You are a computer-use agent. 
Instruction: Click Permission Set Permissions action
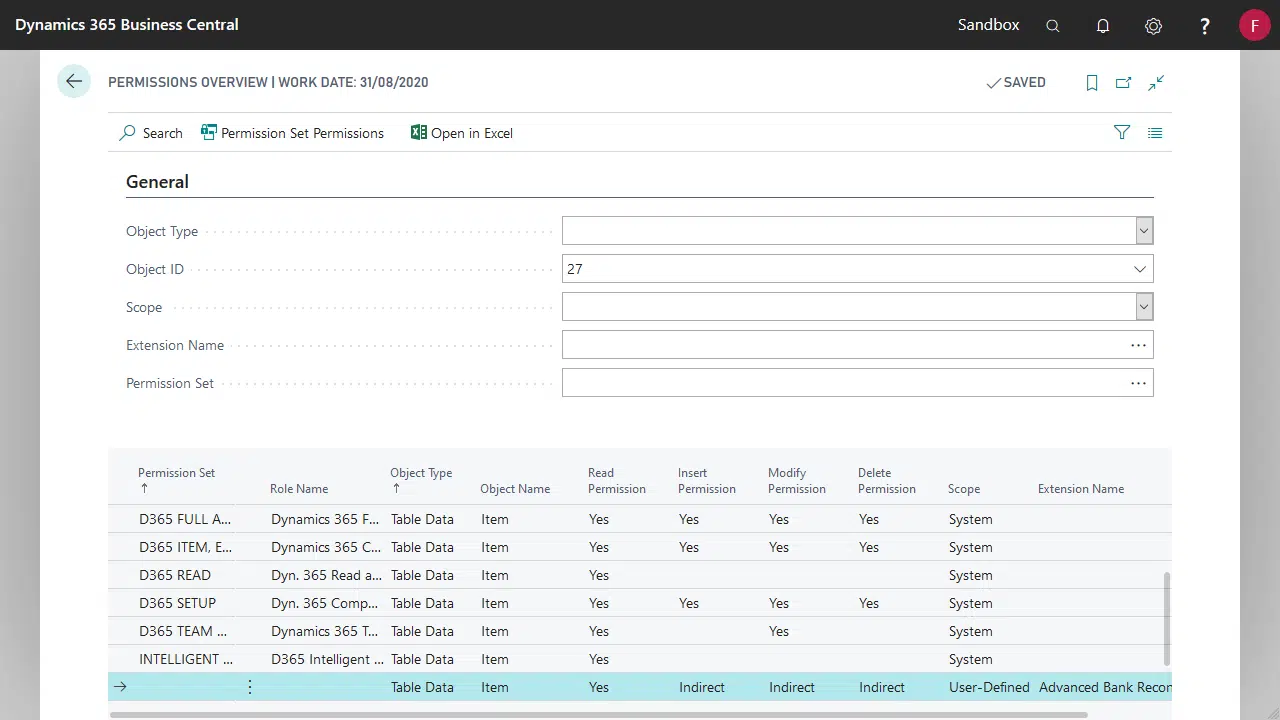tap(292, 133)
